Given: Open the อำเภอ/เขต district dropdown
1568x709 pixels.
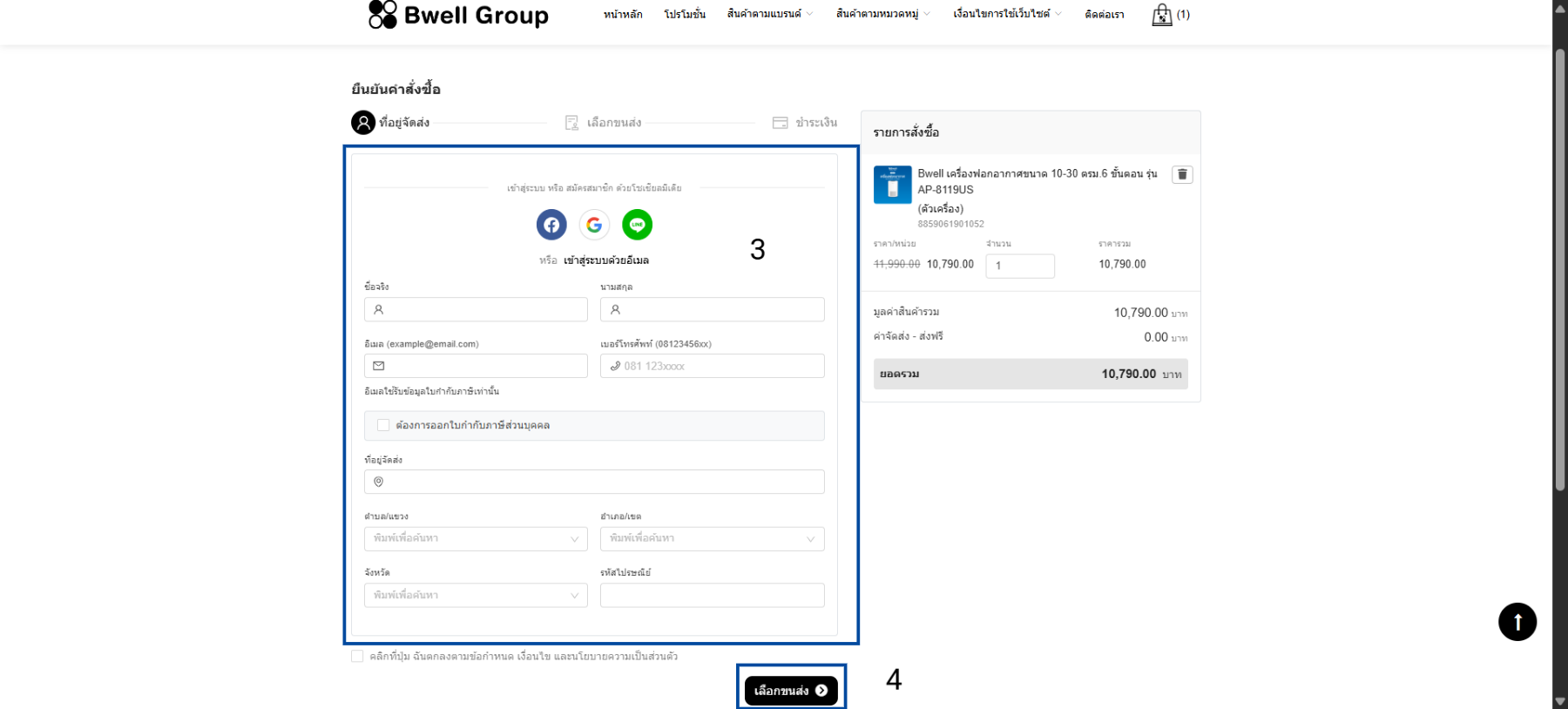Looking at the screenshot, I should (712, 538).
